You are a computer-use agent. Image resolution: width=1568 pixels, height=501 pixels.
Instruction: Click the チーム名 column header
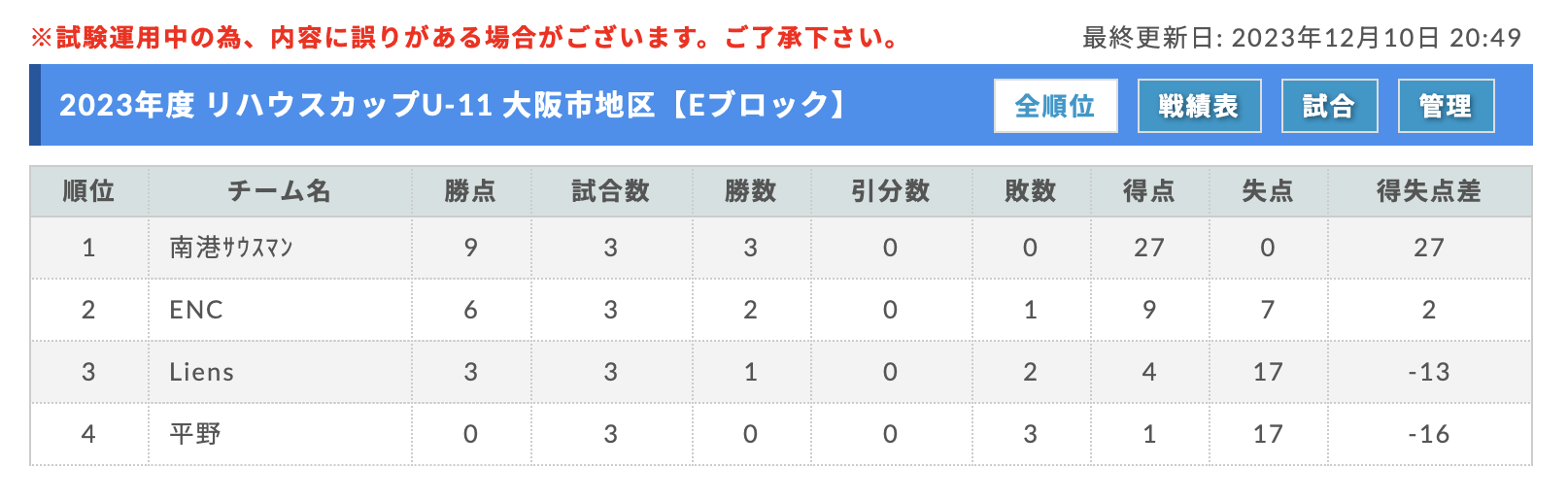click(x=280, y=191)
